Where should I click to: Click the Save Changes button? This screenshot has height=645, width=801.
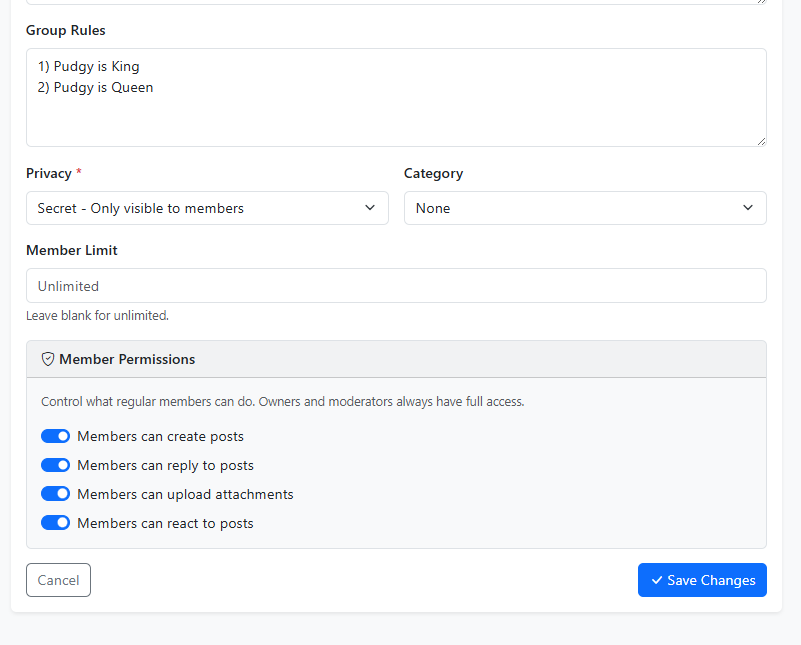[702, 580]
